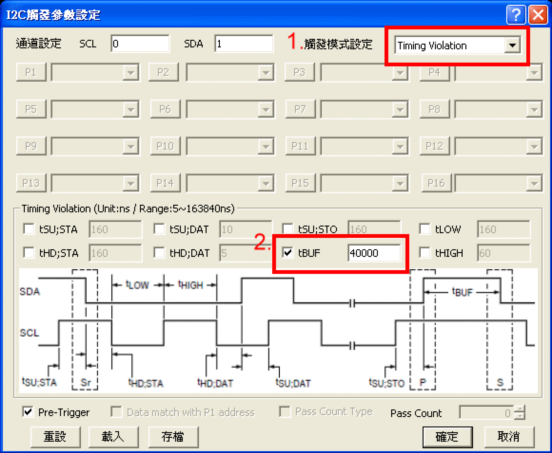The image size is (552, 453).
Task: Enable the tHD;DAT checkbox
Action: click(159, 252)
